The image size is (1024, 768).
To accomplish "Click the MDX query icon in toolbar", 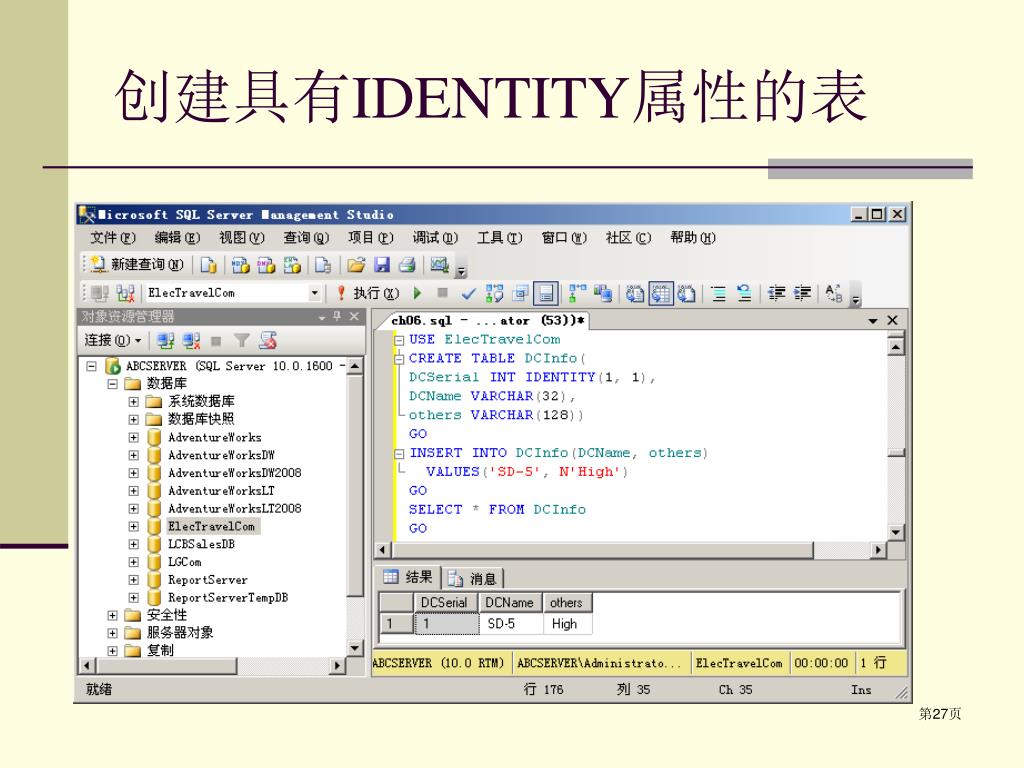I will point(240,264).
